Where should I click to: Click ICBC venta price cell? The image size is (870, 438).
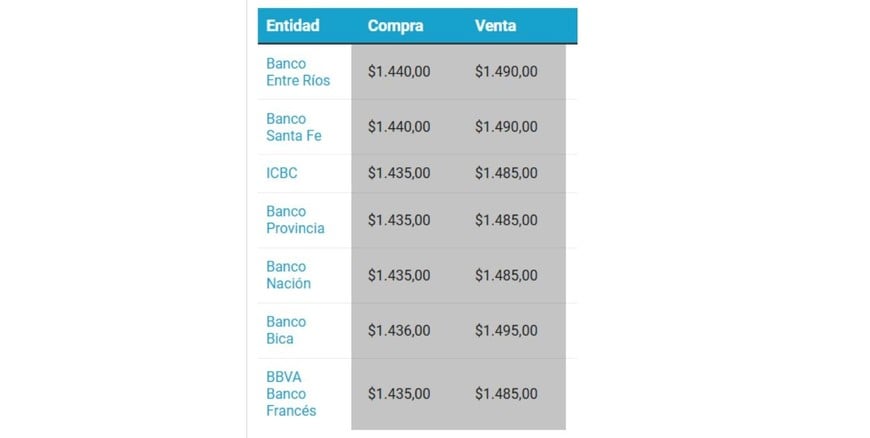pos(506,173)
